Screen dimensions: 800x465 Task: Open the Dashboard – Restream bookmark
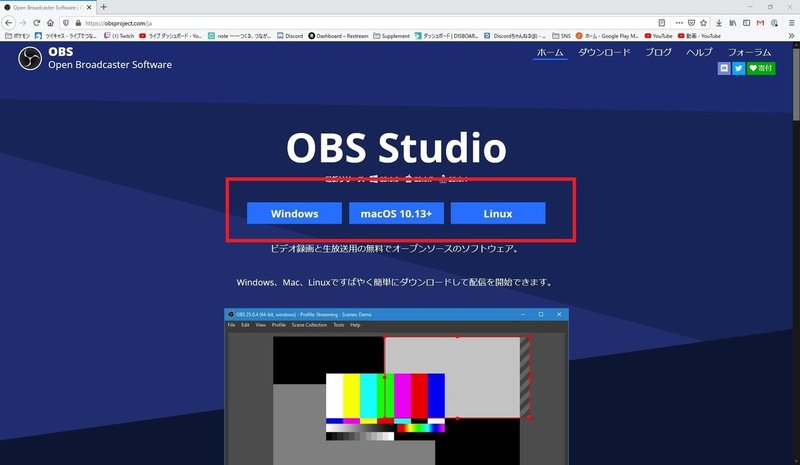pos(338,36)
